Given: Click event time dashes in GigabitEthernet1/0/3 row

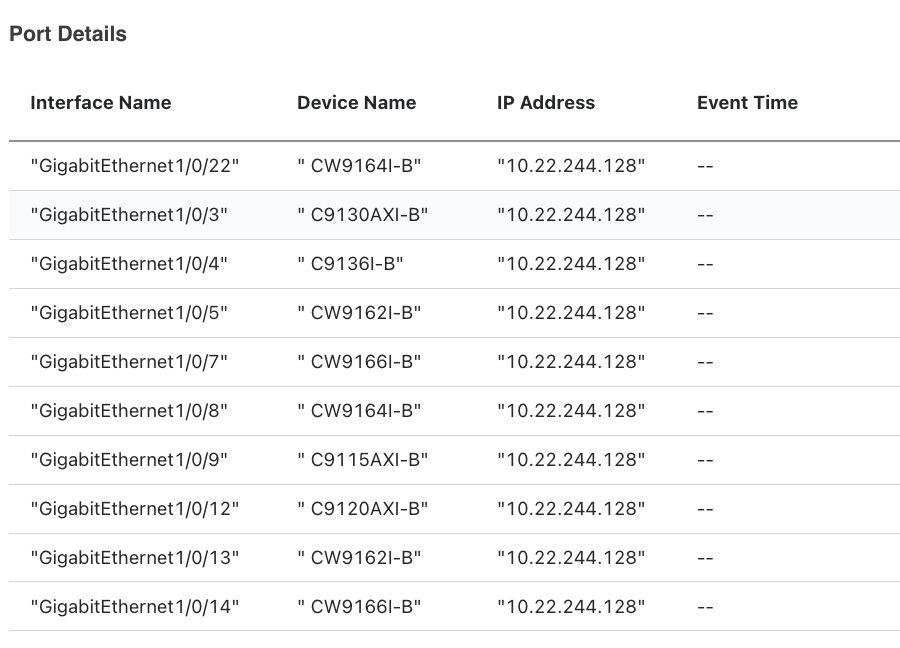Looking at the screenshot, I should tap(705, 216).
